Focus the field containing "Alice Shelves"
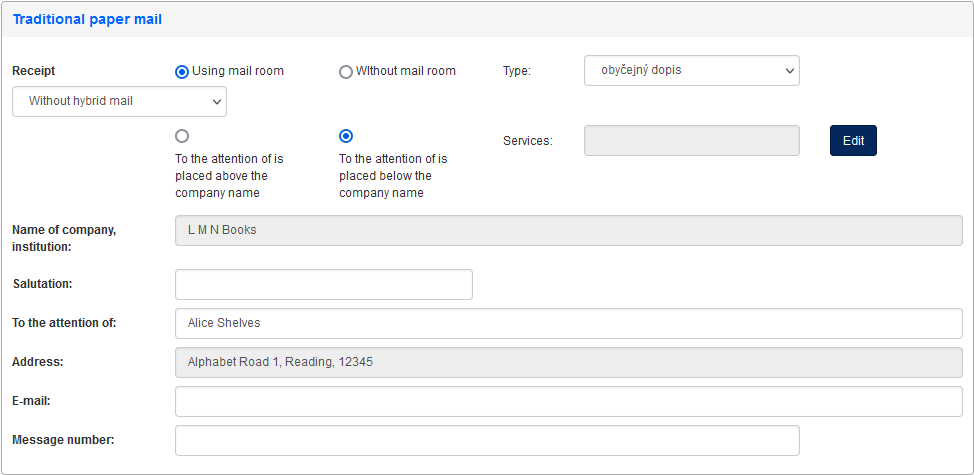 (x=568, y=323)
